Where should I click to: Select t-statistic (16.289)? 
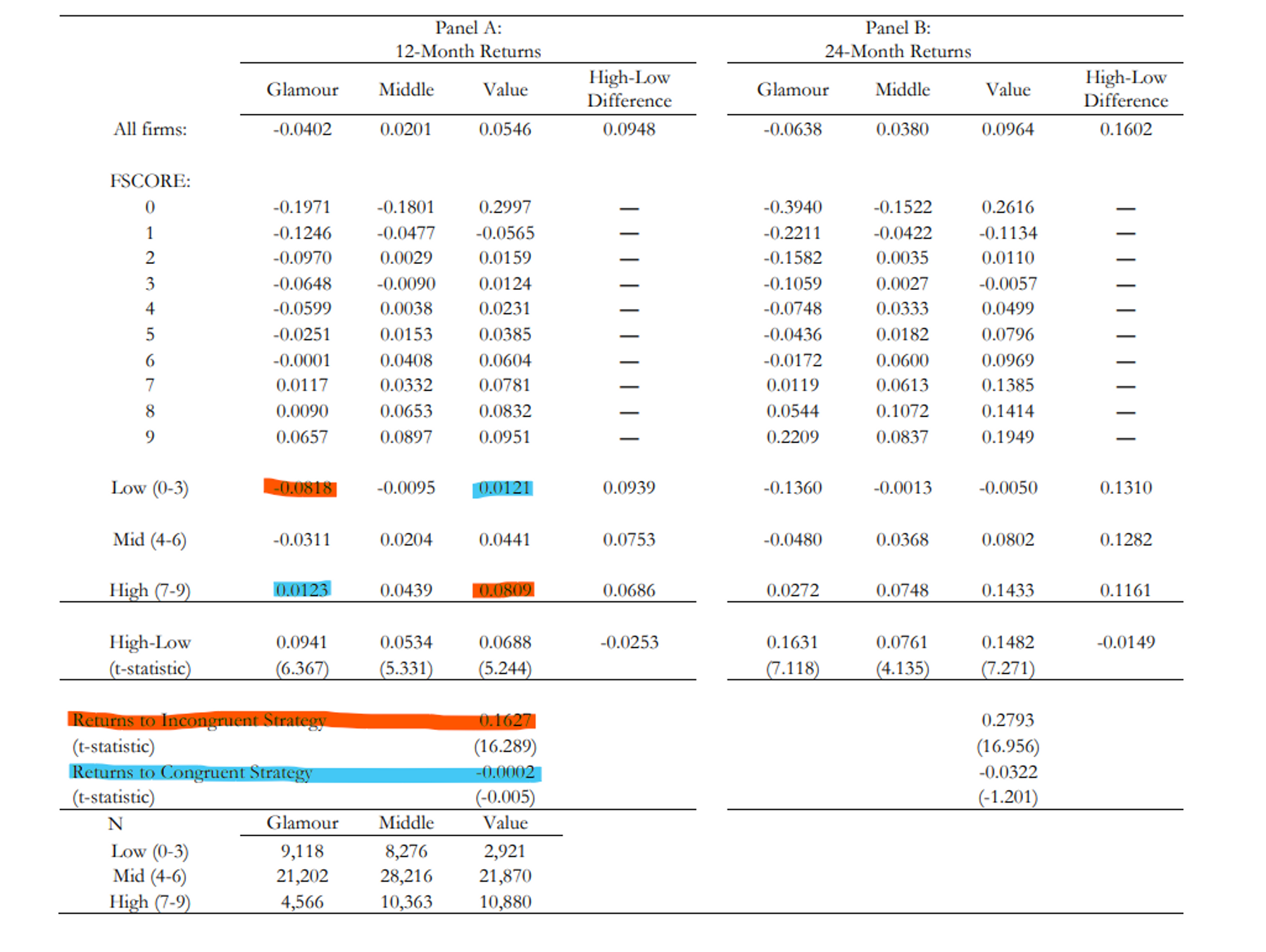[505, 746]
